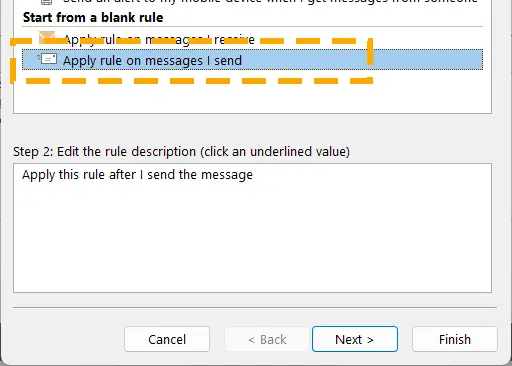Click the divider line under 'Start from a blank rule'
Screen dimensions: 512x366
(252, 26)
